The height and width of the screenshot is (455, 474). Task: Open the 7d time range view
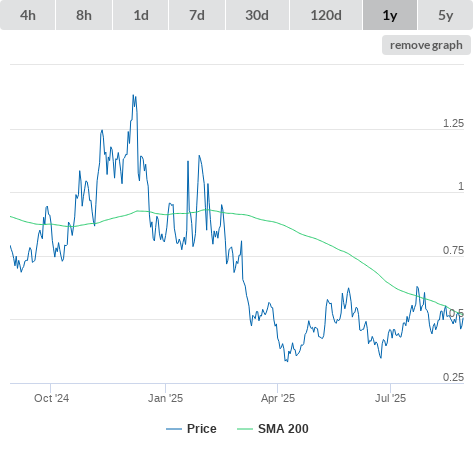pos(197,15)
